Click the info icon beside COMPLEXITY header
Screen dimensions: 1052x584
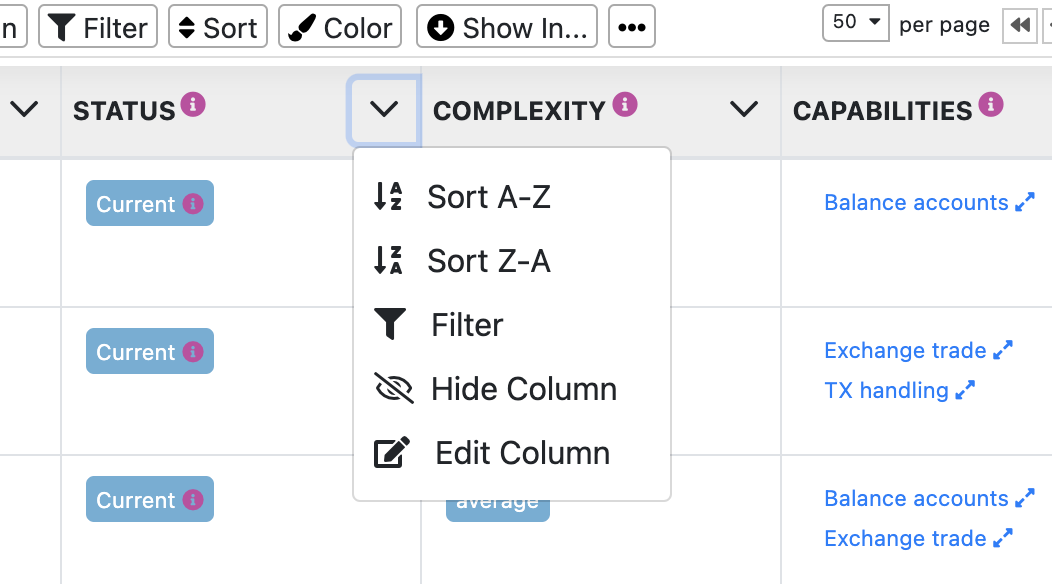(x=625, y=105)
